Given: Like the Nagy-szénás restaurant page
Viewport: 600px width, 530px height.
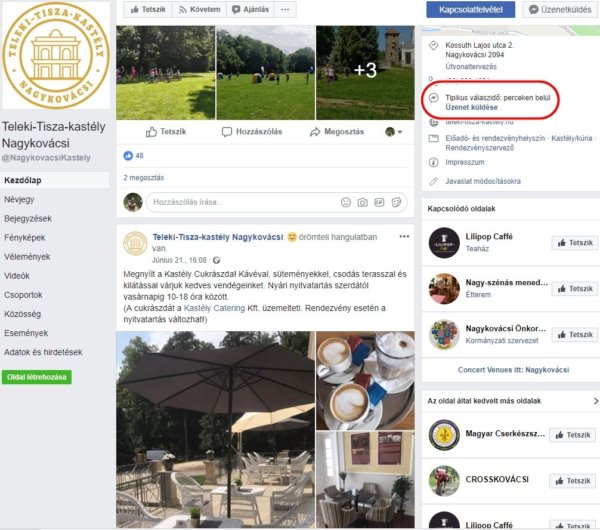Looking at the screenshot, I should 573,288.
